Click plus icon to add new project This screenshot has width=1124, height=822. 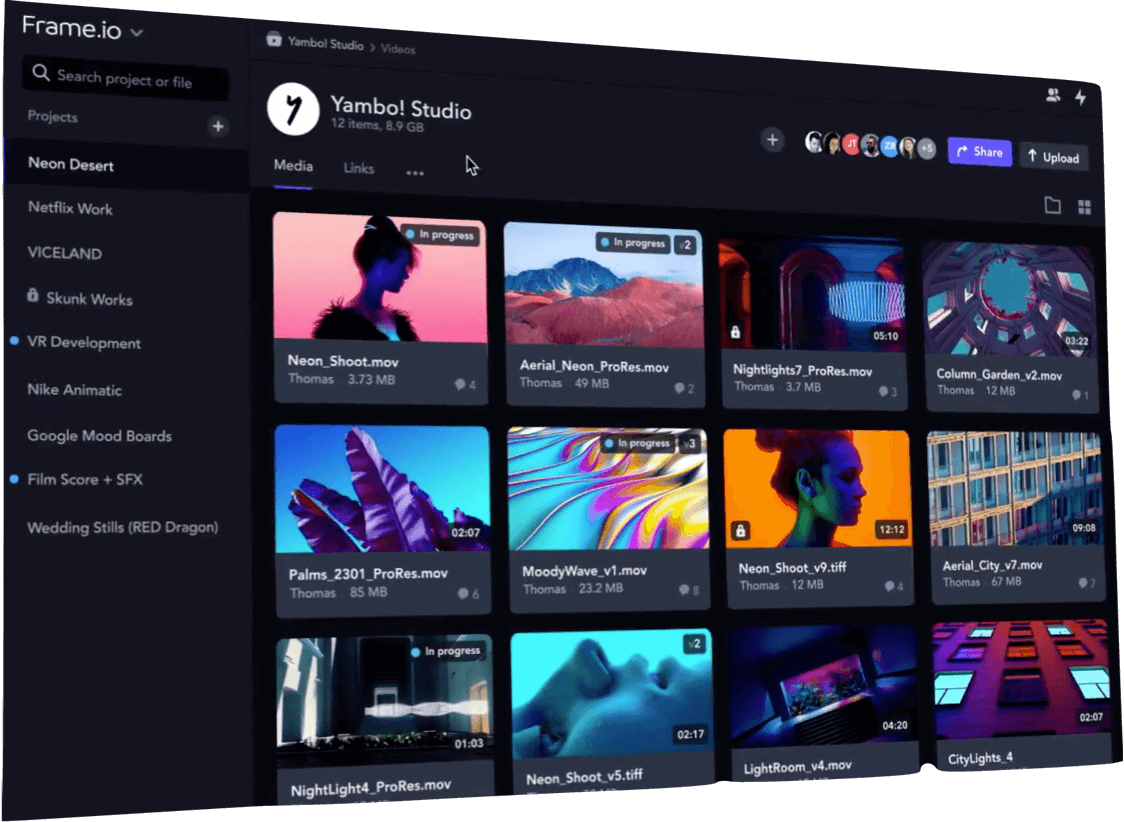[218, 127]
